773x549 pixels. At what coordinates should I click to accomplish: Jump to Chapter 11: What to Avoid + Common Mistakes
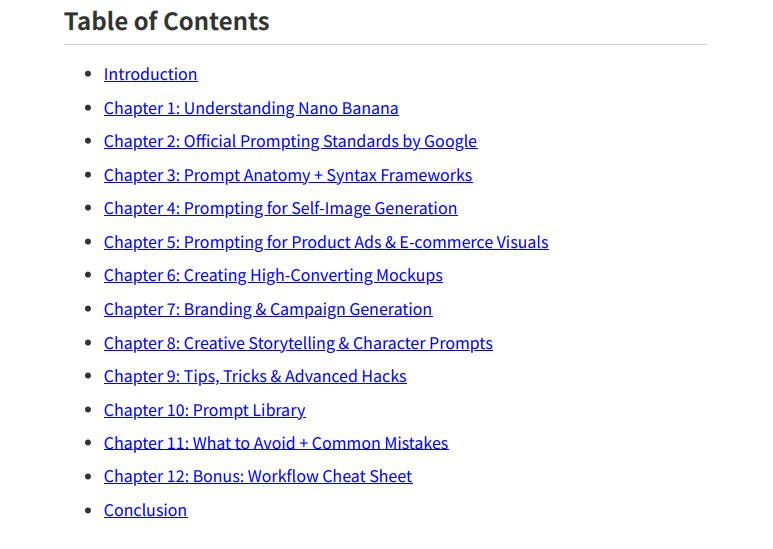coord(276,443)
